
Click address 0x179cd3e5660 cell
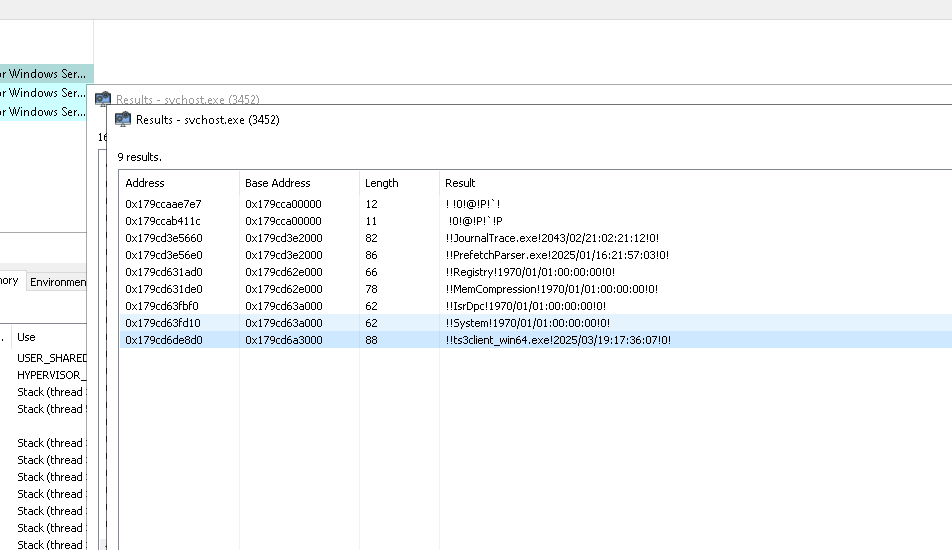163,238
